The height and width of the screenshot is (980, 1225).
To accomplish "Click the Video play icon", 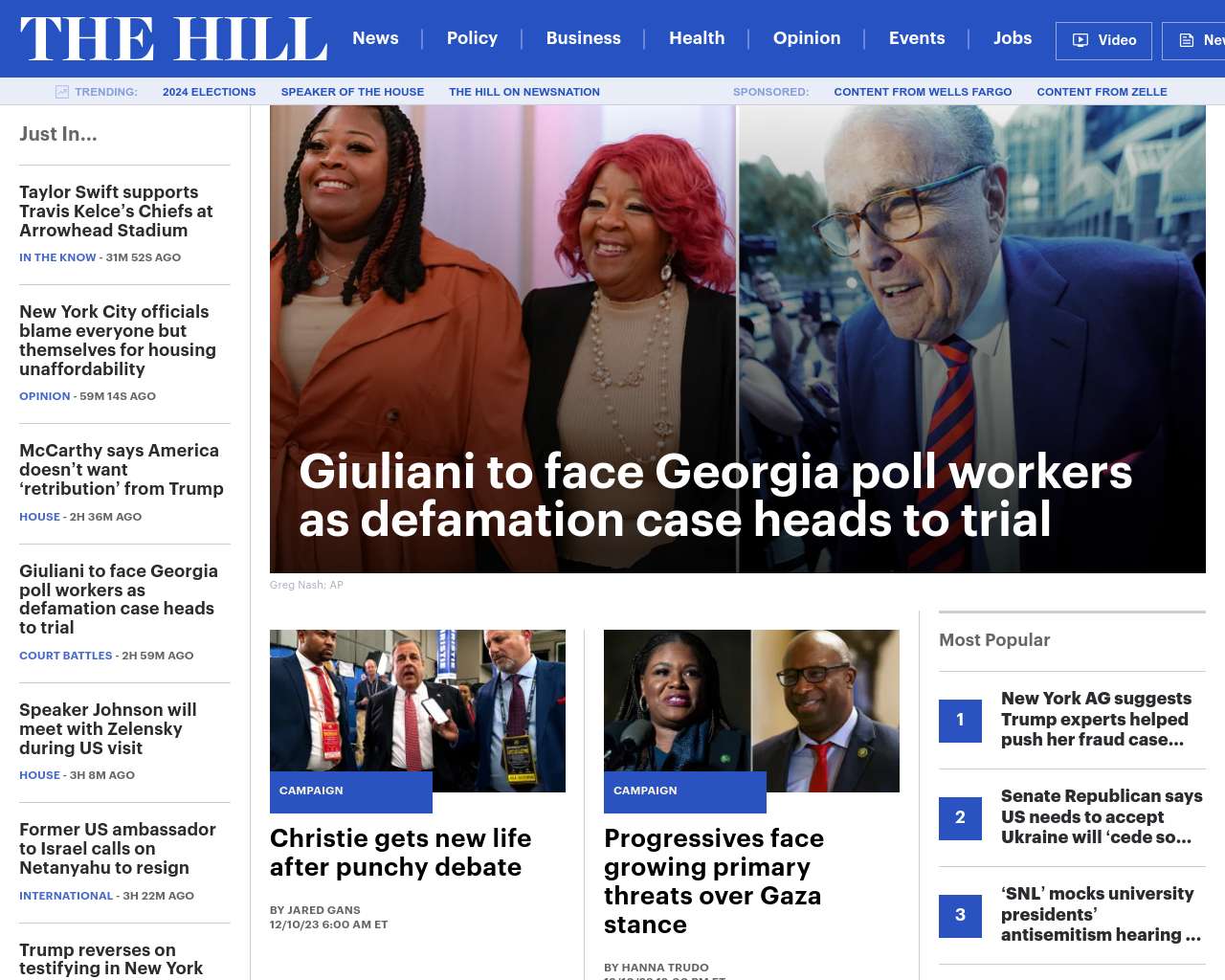I will click(x=1080, y=40).
